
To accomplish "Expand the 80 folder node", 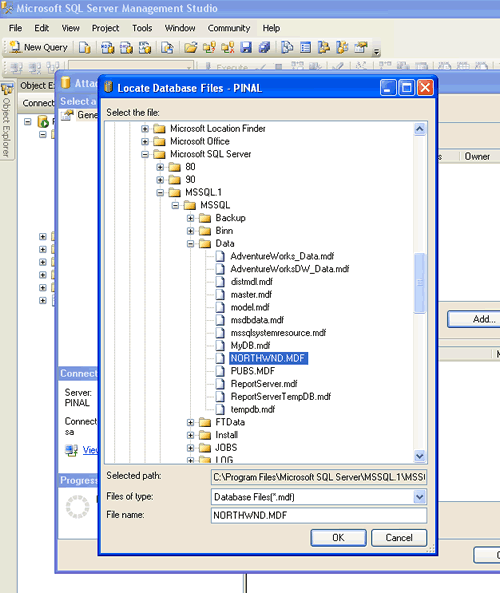I will 160,167.
